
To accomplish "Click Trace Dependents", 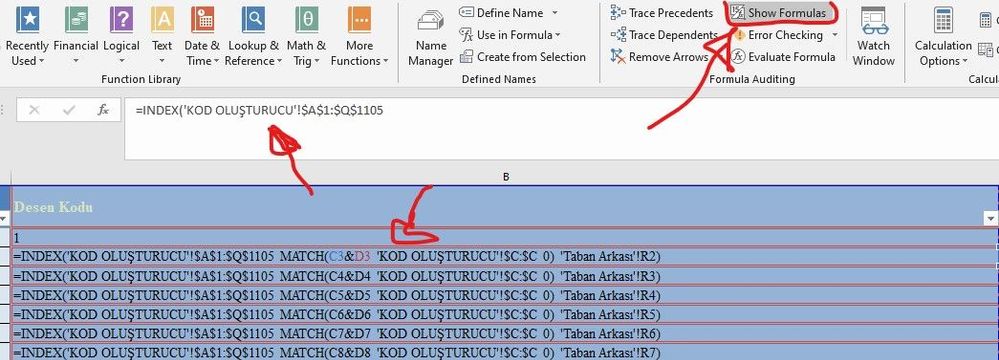I will 664,35.
